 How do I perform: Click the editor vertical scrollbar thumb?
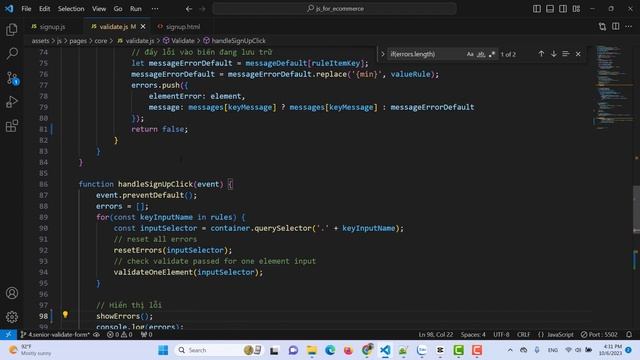[636, 209]
